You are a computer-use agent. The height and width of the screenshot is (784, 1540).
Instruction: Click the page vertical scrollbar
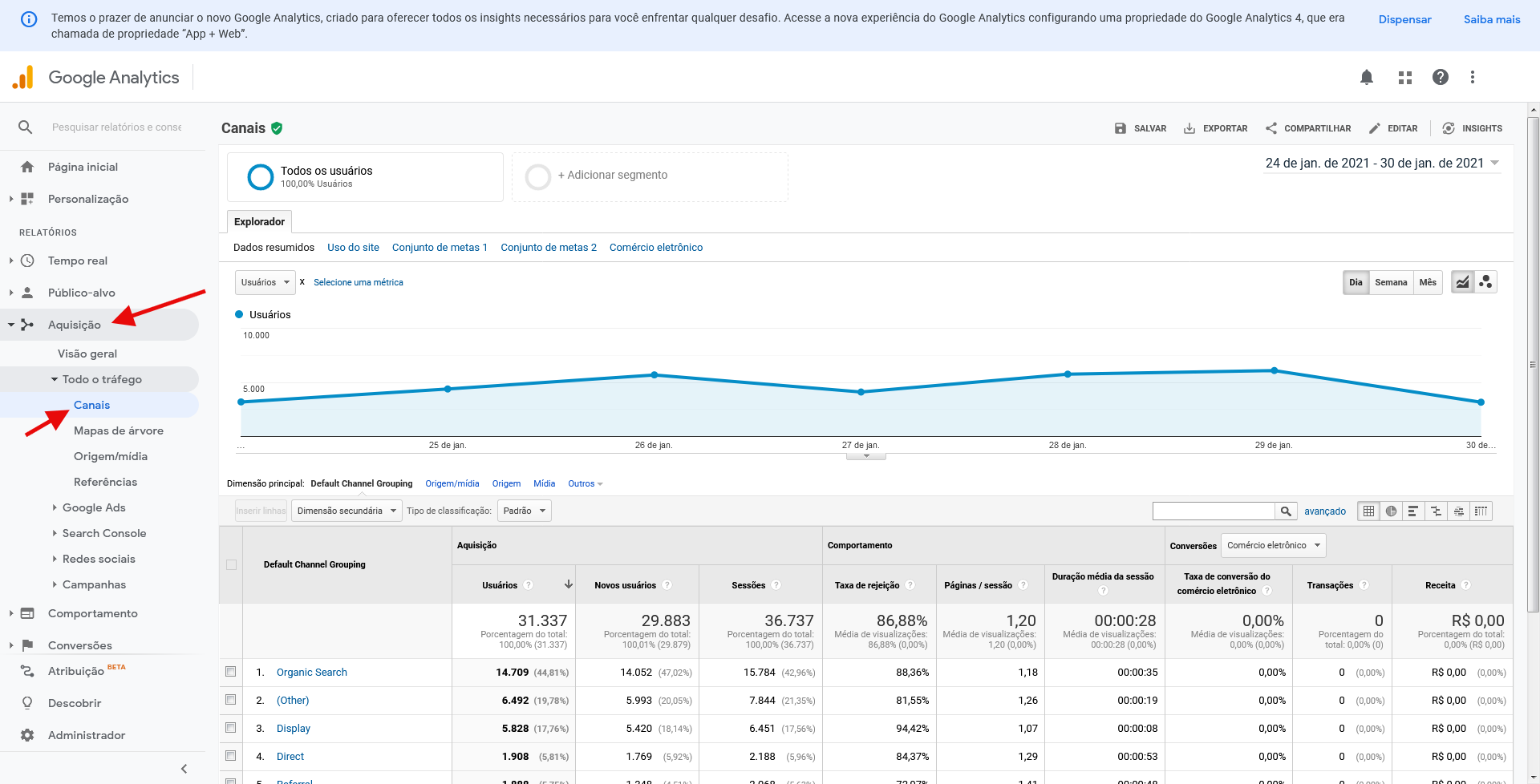click(x=1533, y=365)
